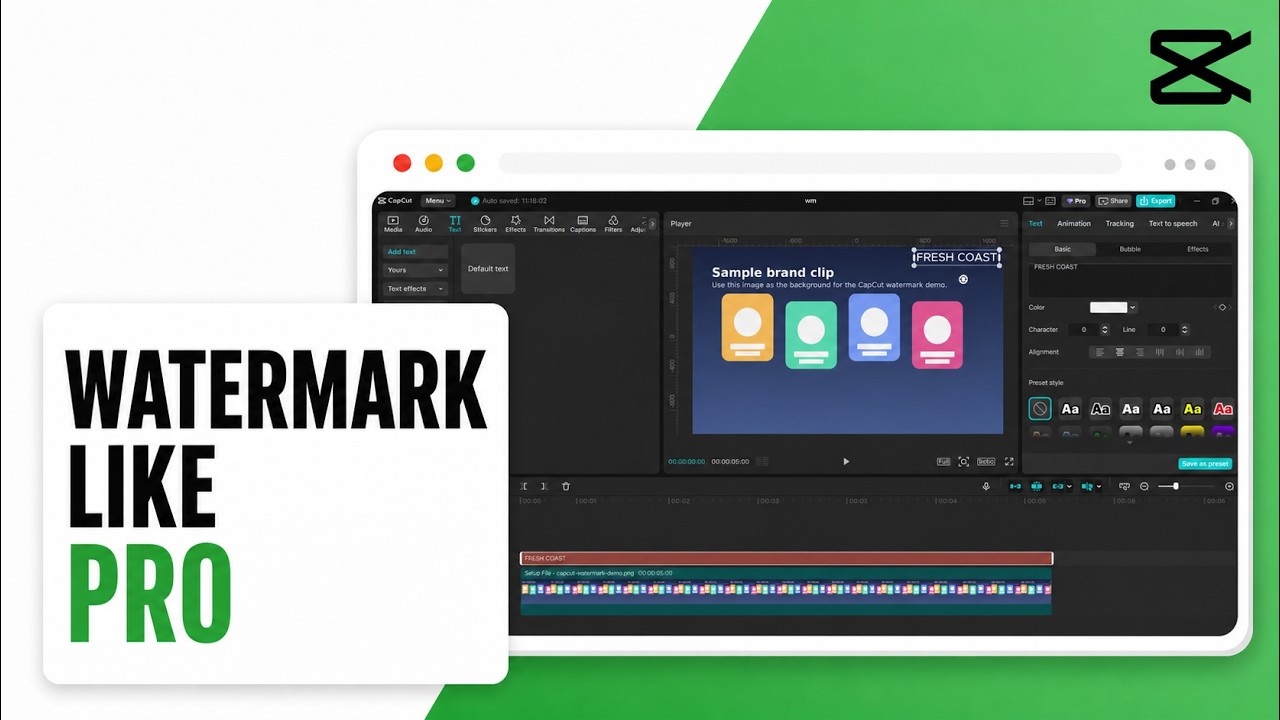The height and width of the screenshot is (720, 1280).
Task: Click the CapCut logo in title bar
Action: (394, 200)
